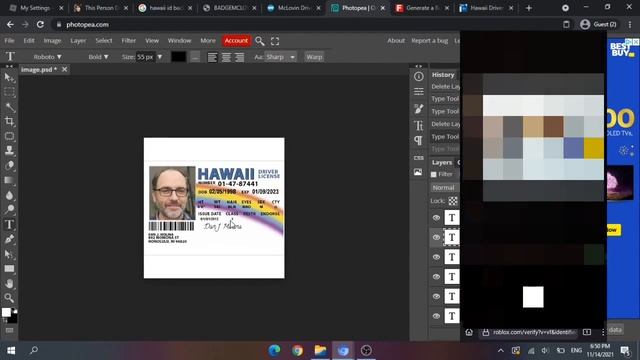
Task: Align text center
Action: 226,57
